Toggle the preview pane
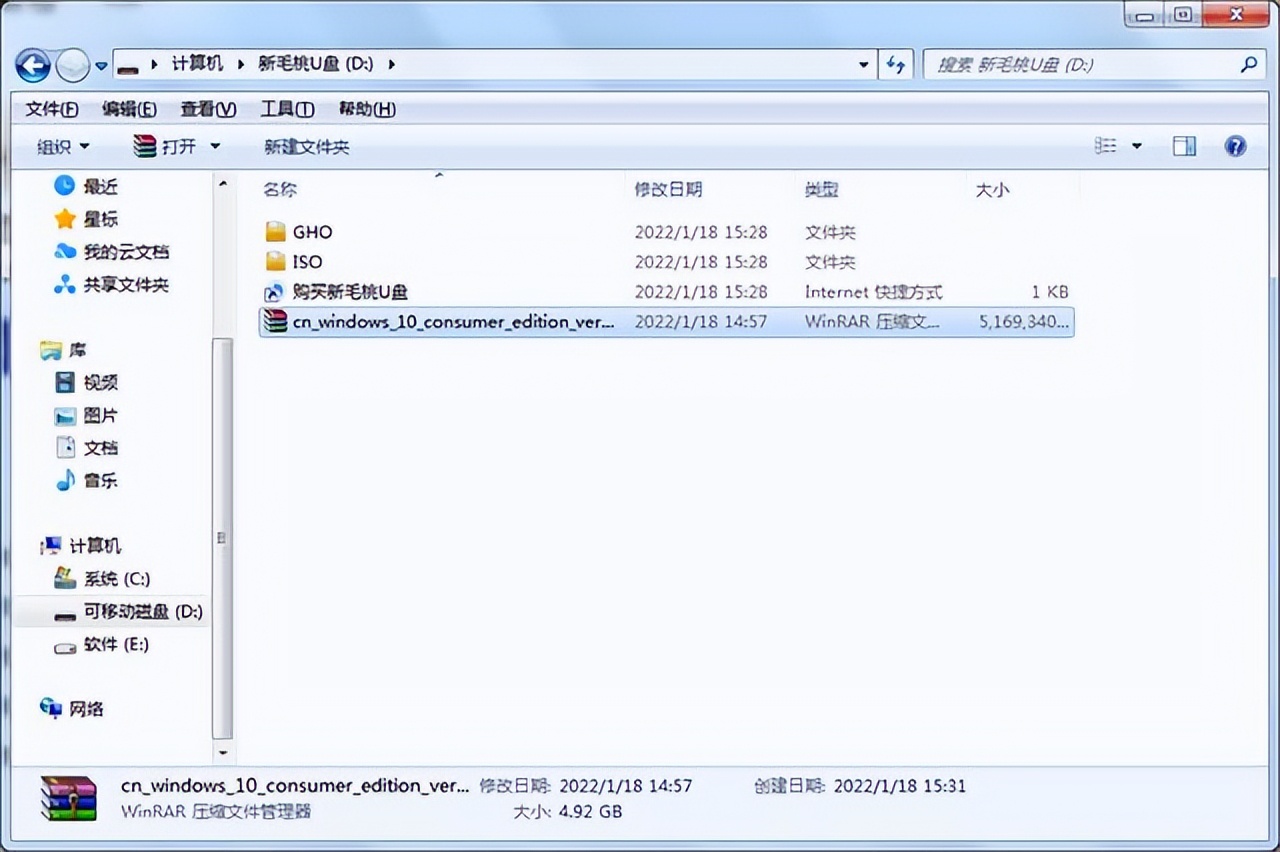1280x852 pixels. tap(1184, 146)
